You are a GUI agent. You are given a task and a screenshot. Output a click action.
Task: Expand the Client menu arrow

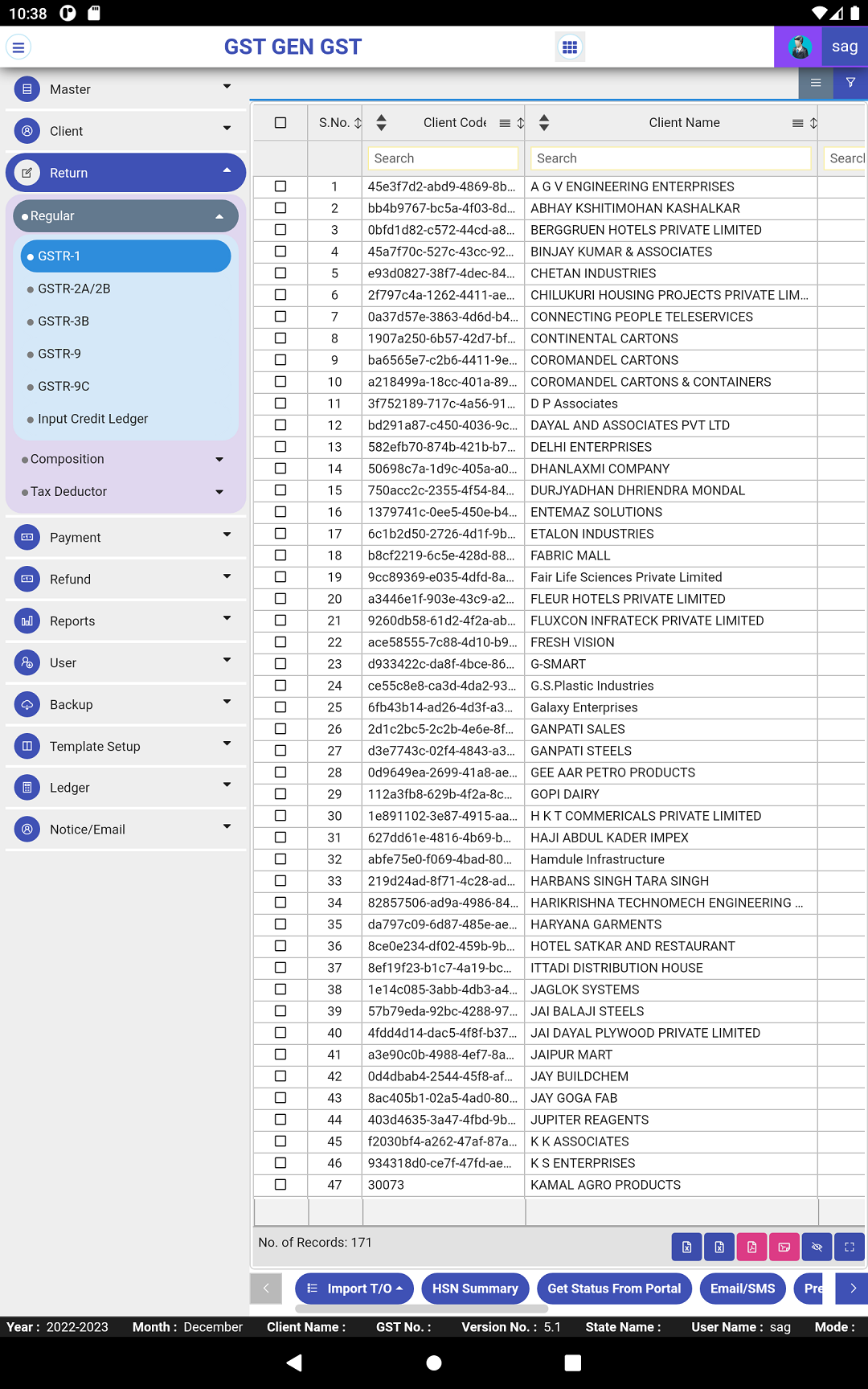coord(227,128)
